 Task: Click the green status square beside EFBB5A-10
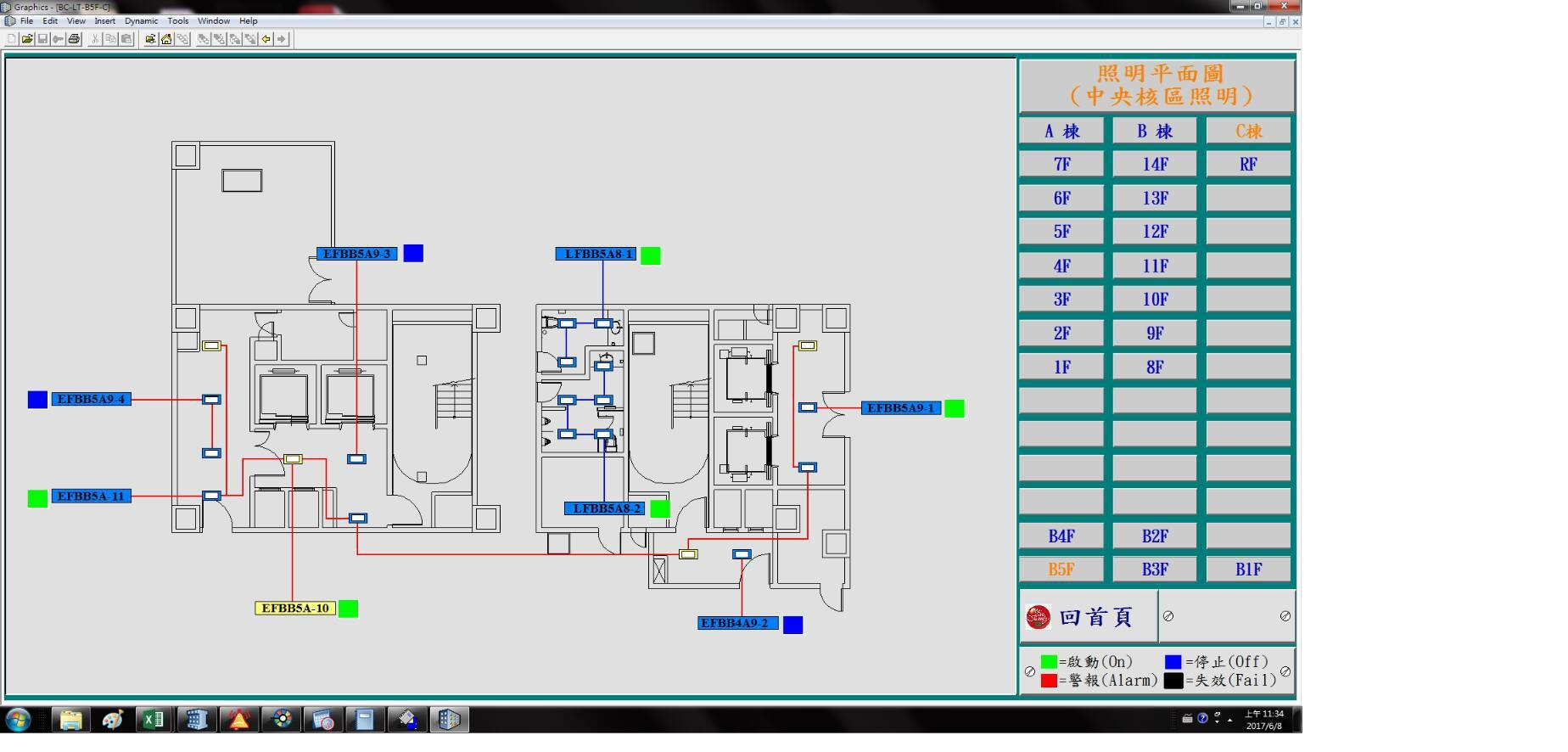[348, 609]
